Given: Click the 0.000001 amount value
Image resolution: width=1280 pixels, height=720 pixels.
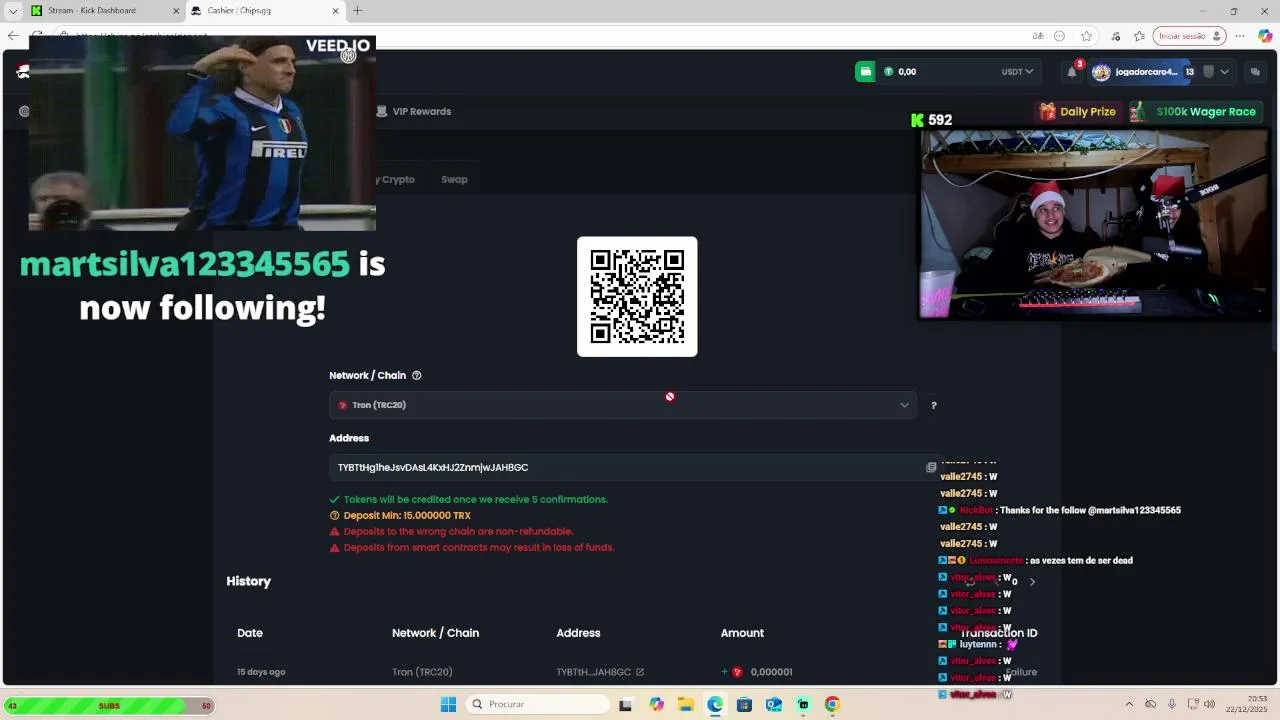Looking at the screenshot, I should tap(771, 672).
